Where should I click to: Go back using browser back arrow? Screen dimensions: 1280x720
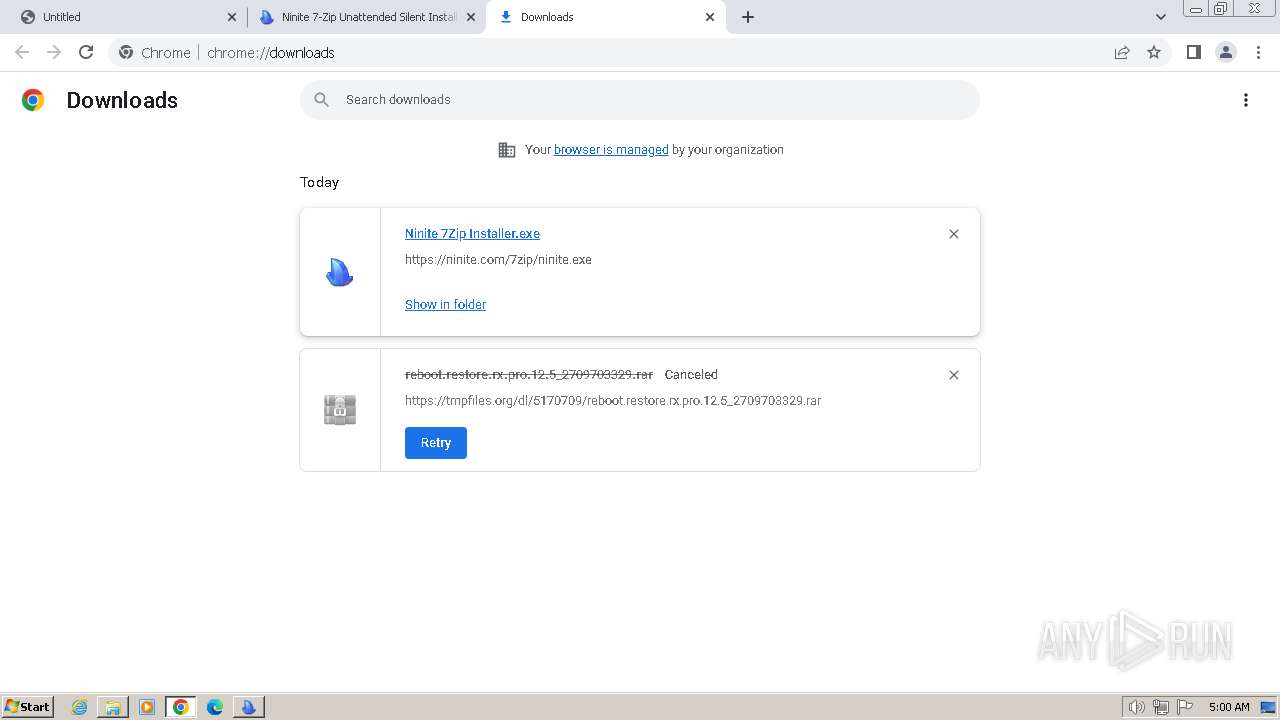(x=22, y=52)
